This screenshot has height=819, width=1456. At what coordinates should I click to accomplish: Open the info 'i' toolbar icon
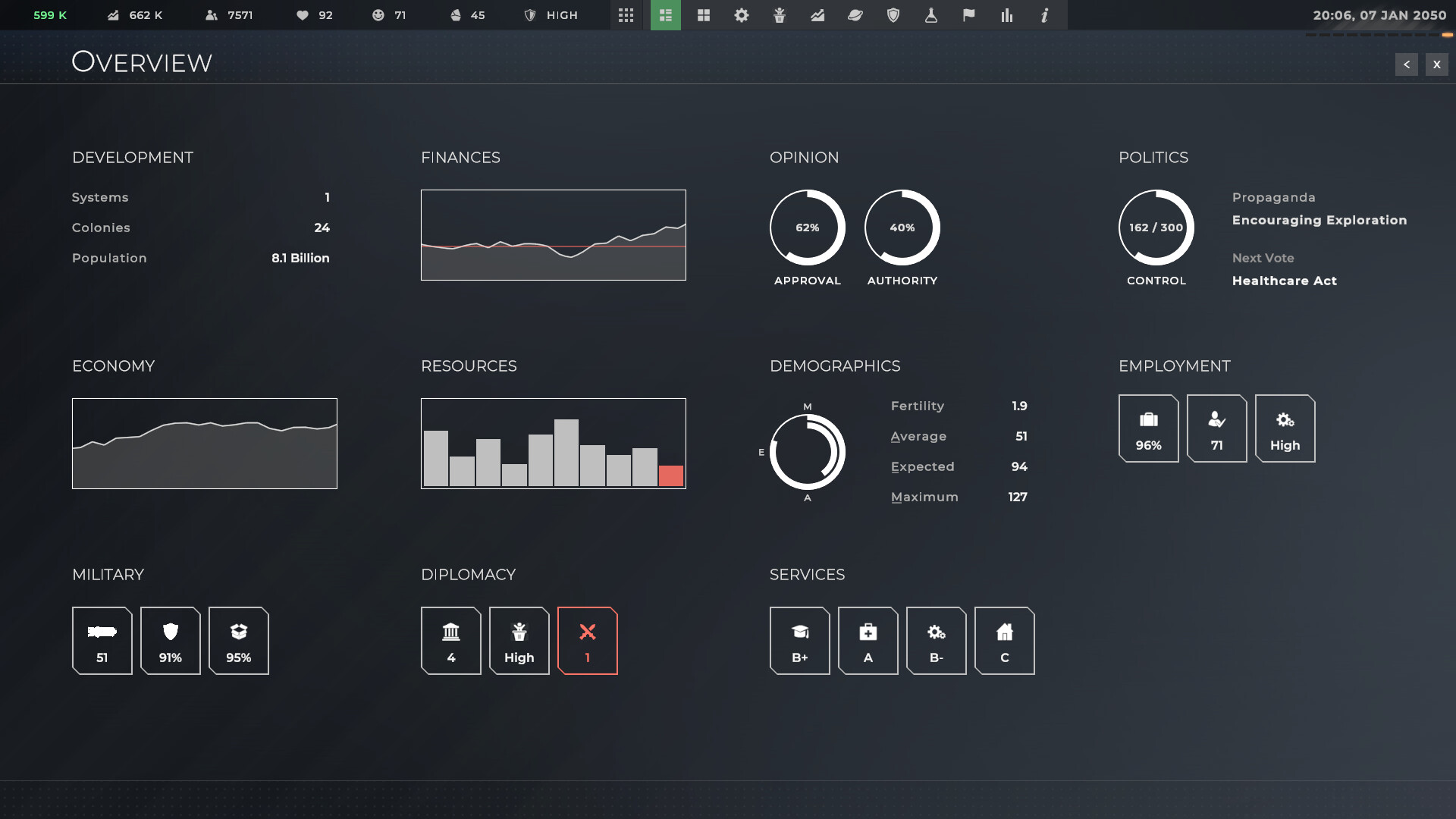[1044, 15]
